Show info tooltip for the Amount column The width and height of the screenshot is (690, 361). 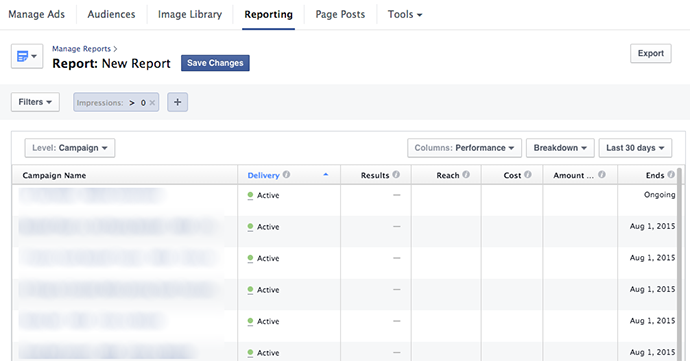pyautogui.click(x=602, y=175)
